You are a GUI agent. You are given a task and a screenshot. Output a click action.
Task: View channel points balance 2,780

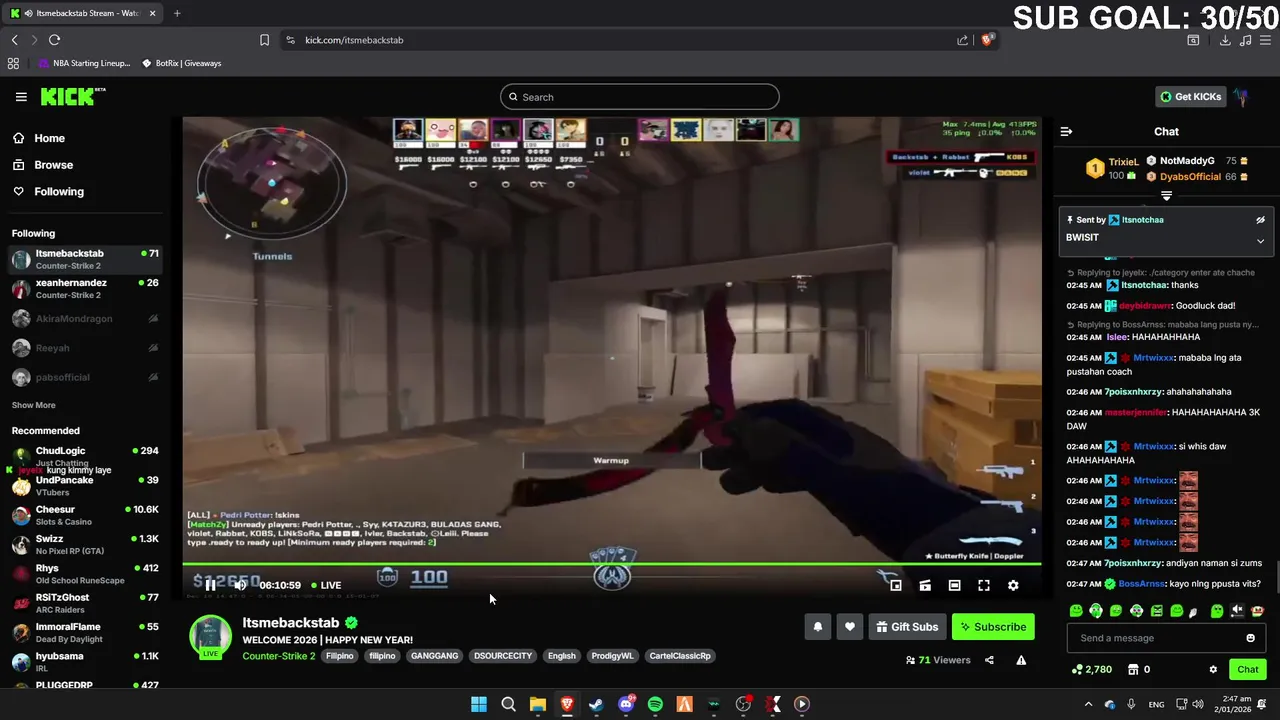(1091, 670)
